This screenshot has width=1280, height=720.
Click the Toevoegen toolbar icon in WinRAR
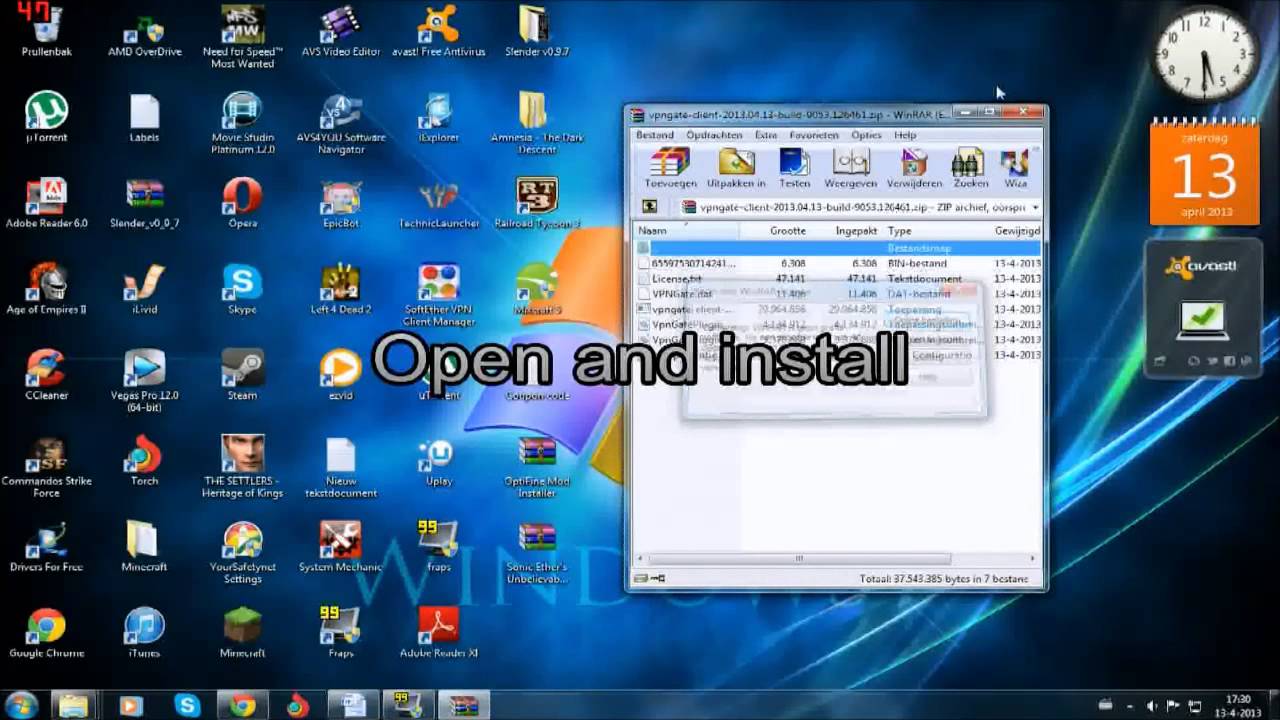click(x=670, y=167)
